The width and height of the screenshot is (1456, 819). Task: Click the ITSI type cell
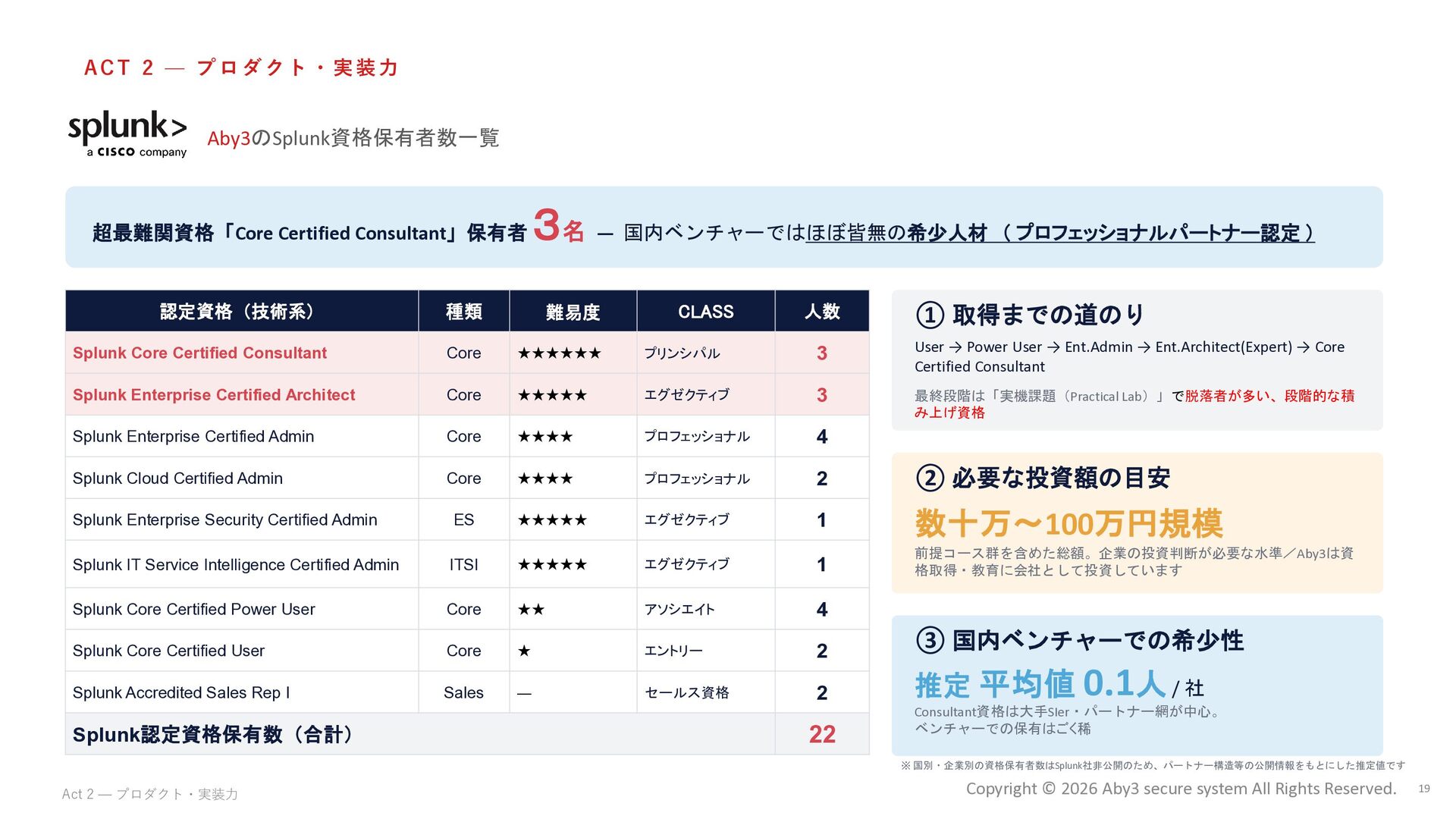[464, 564]
